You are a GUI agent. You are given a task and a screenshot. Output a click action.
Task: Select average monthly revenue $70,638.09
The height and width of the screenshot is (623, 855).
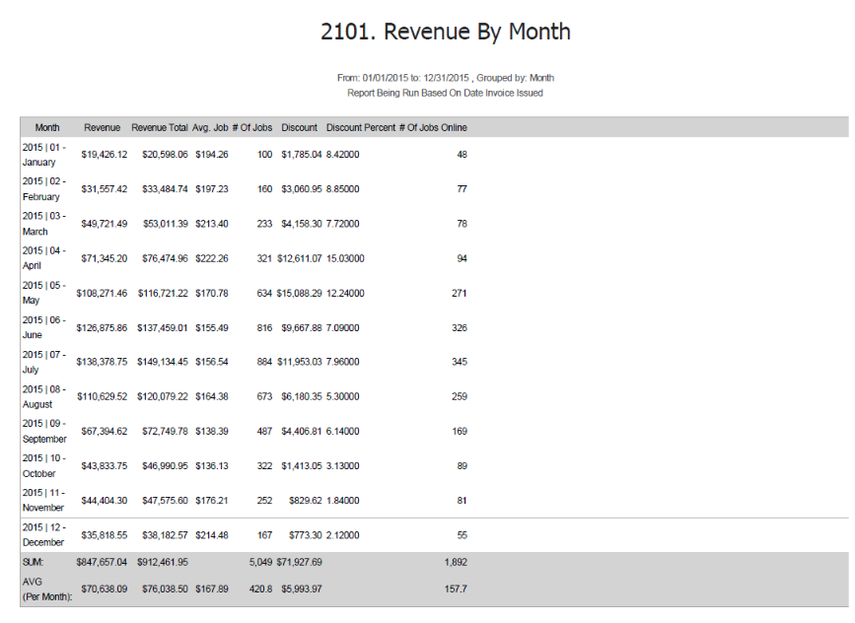tap(104, 589)
